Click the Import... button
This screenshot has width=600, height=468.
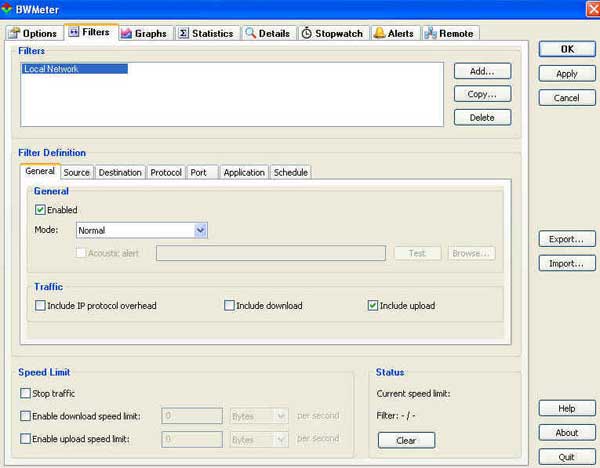pyautogui.click(x=567, y=263)
